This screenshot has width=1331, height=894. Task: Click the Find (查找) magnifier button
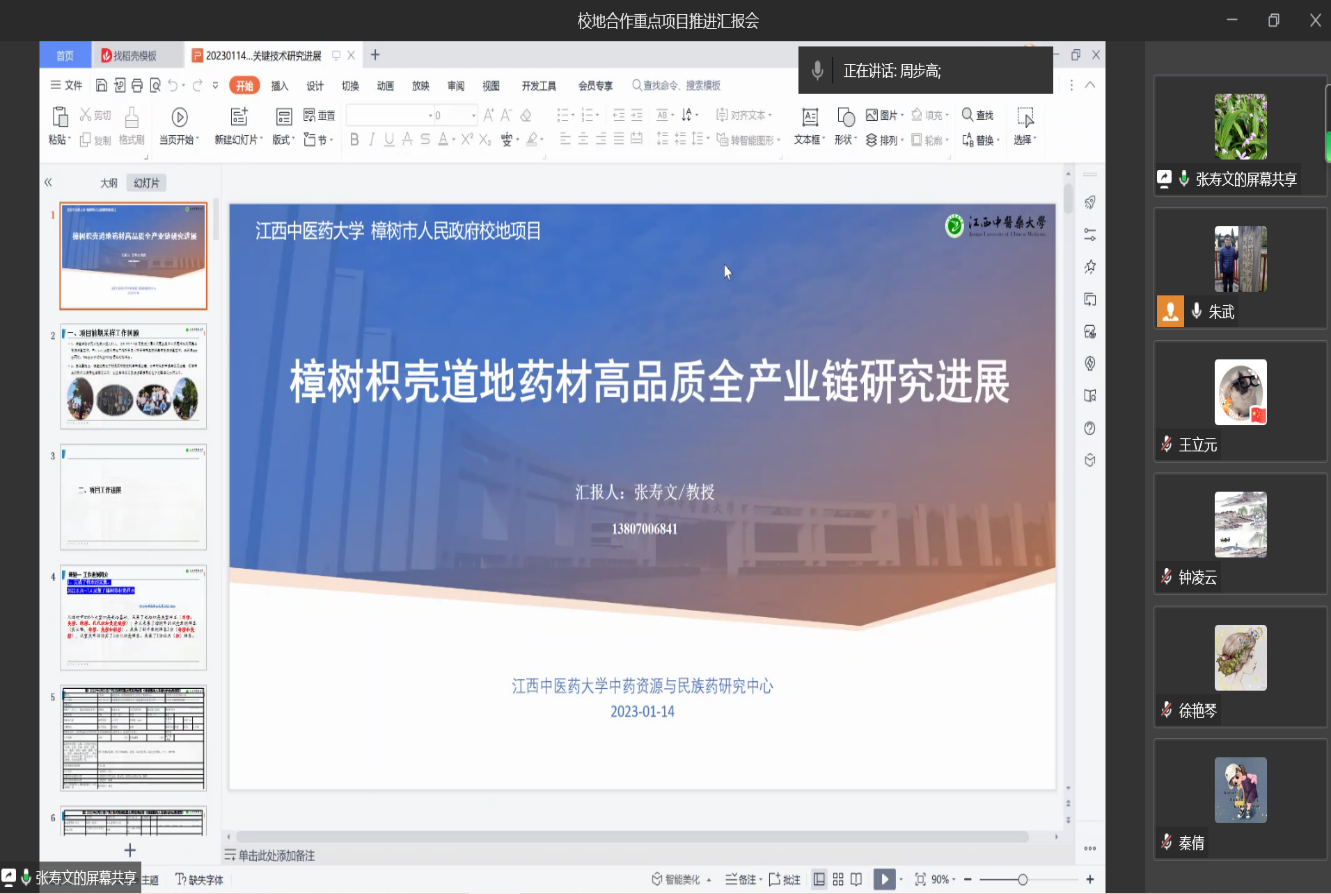pos(978,115)
